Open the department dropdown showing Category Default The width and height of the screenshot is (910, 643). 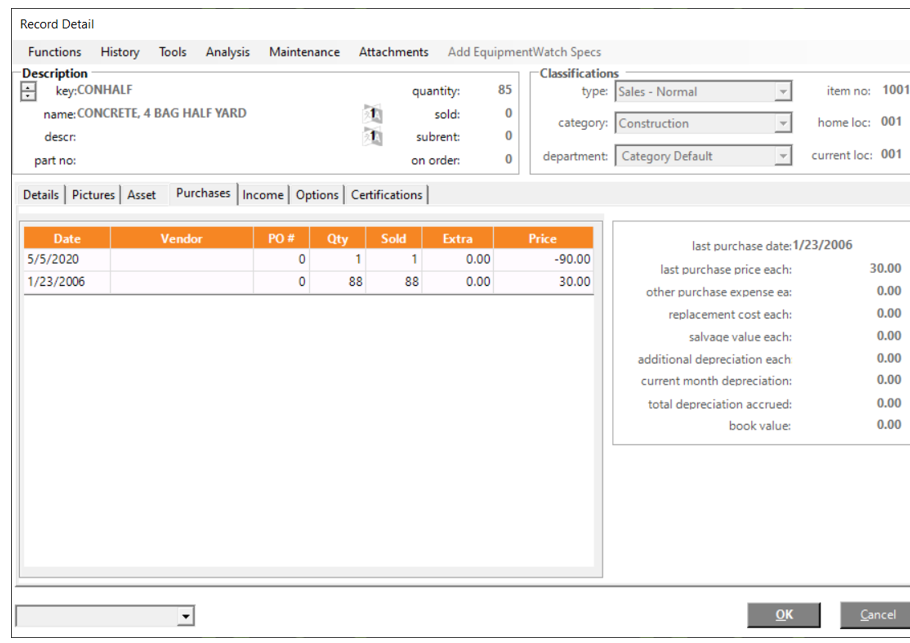pos(783,156)
